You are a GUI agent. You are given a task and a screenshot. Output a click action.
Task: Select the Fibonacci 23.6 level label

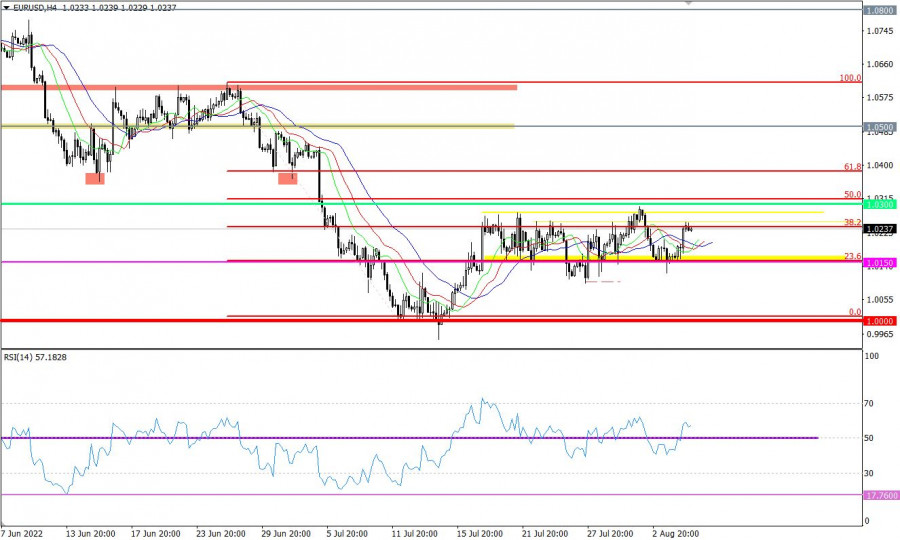[x=852, y=256]
